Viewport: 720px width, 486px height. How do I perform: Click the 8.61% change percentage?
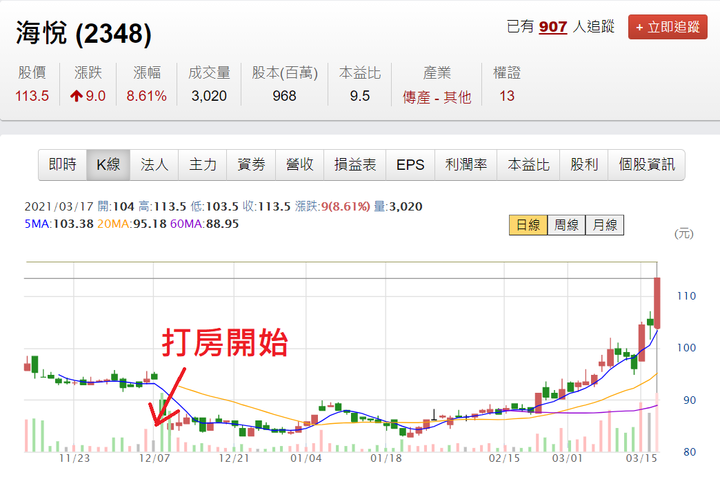(x=146, y=96)
